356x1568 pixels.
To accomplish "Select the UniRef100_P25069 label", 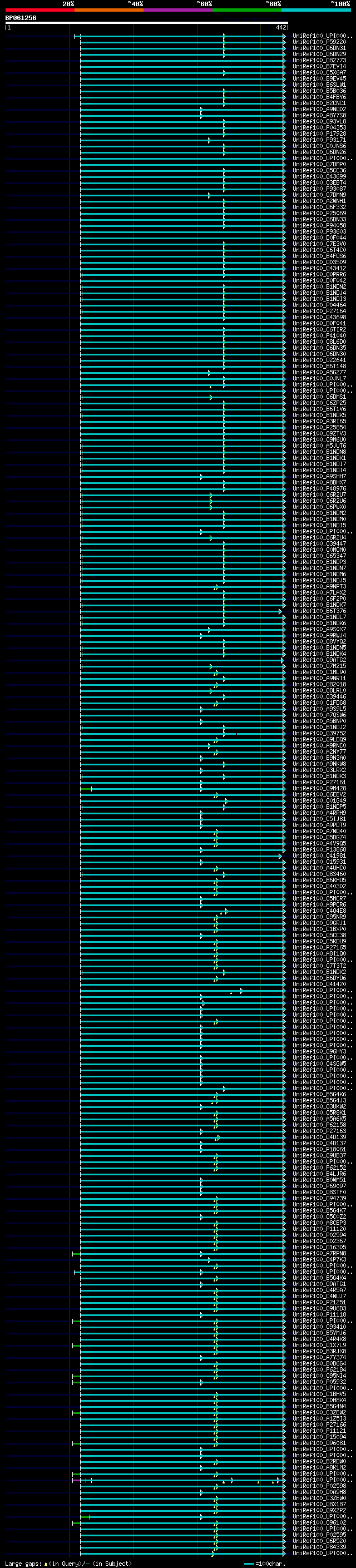I will click(x=319, y=213).
